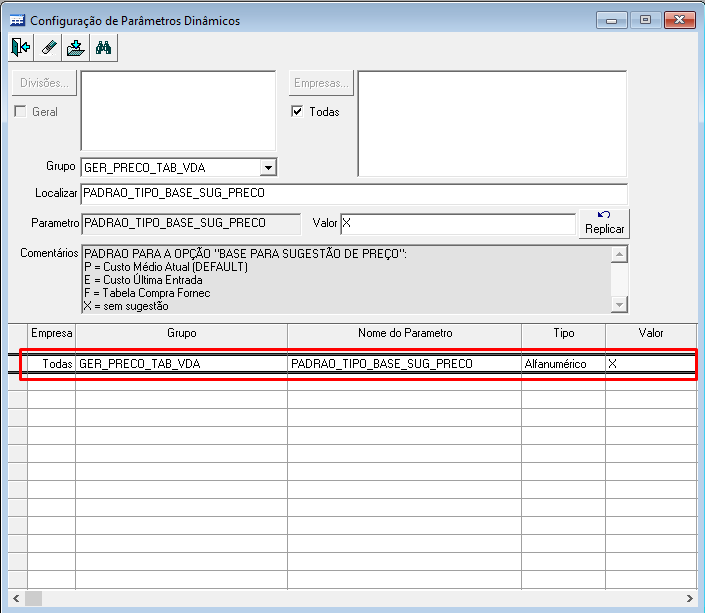Viewport: 705px width, 613px height.
Task: Click the Empresas list box
Action: point(492,124)
